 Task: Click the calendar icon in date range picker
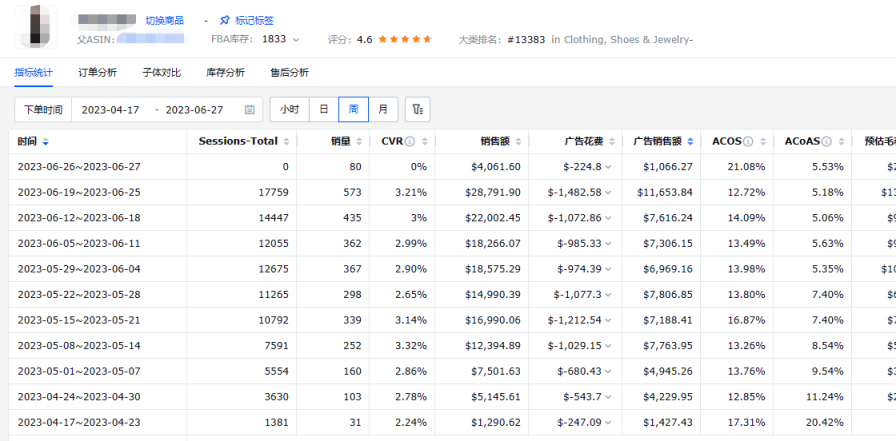click(249, 109)
